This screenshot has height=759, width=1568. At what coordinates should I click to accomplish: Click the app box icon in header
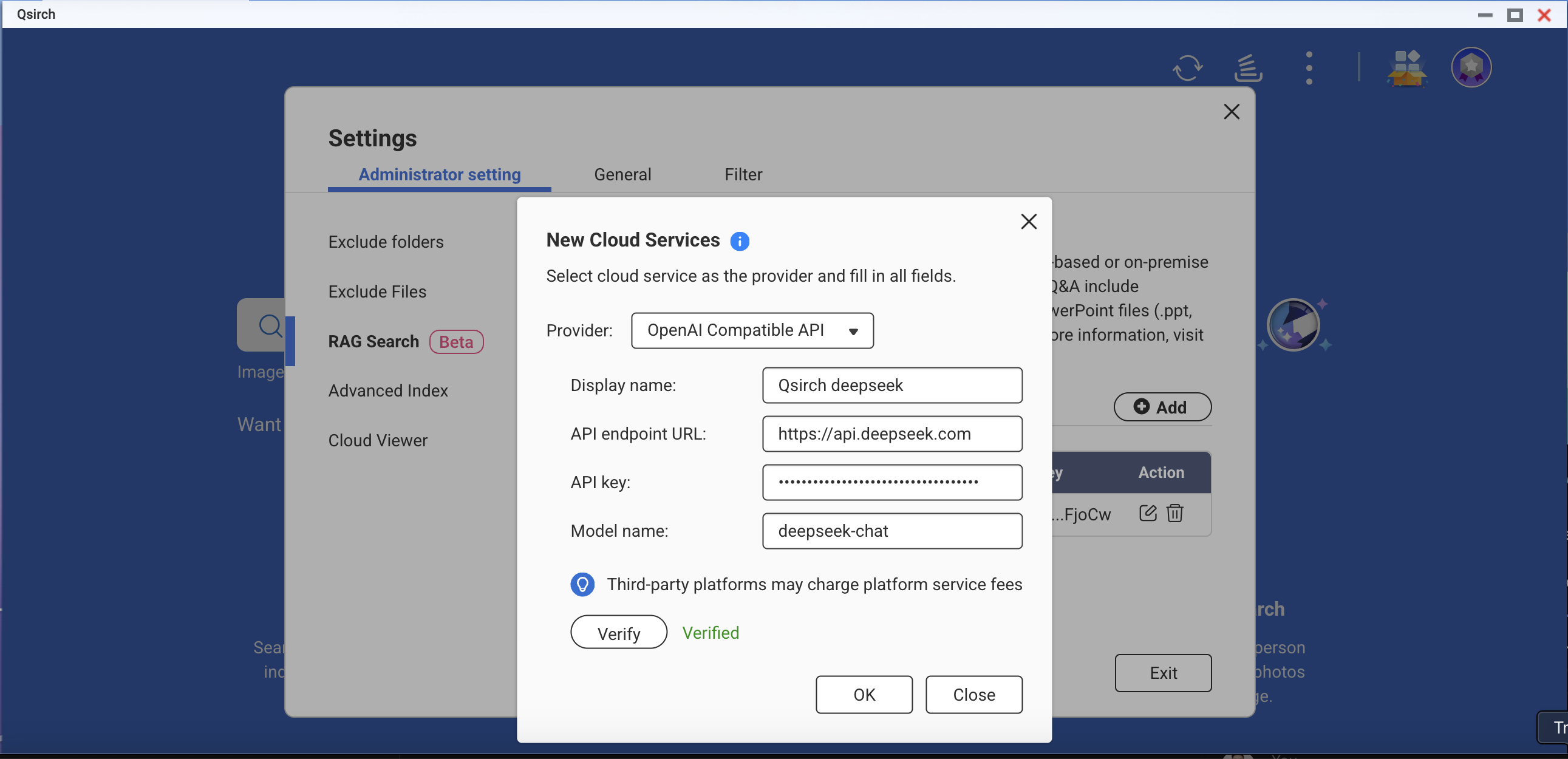1406,67
